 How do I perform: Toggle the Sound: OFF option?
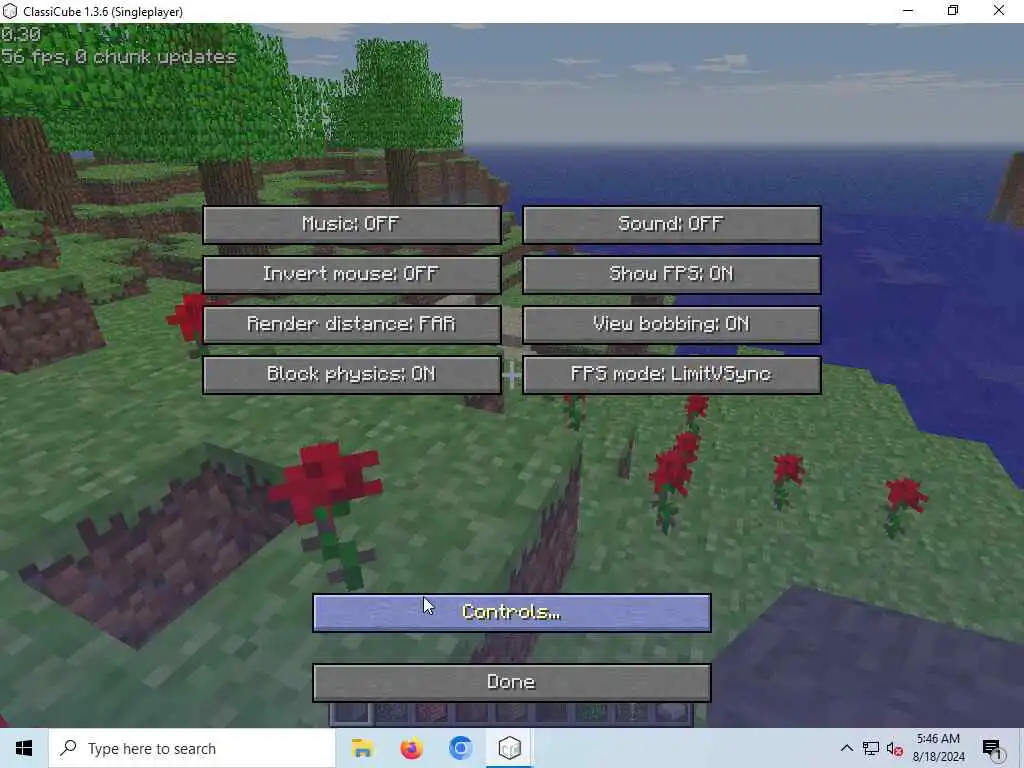(671, 225)
